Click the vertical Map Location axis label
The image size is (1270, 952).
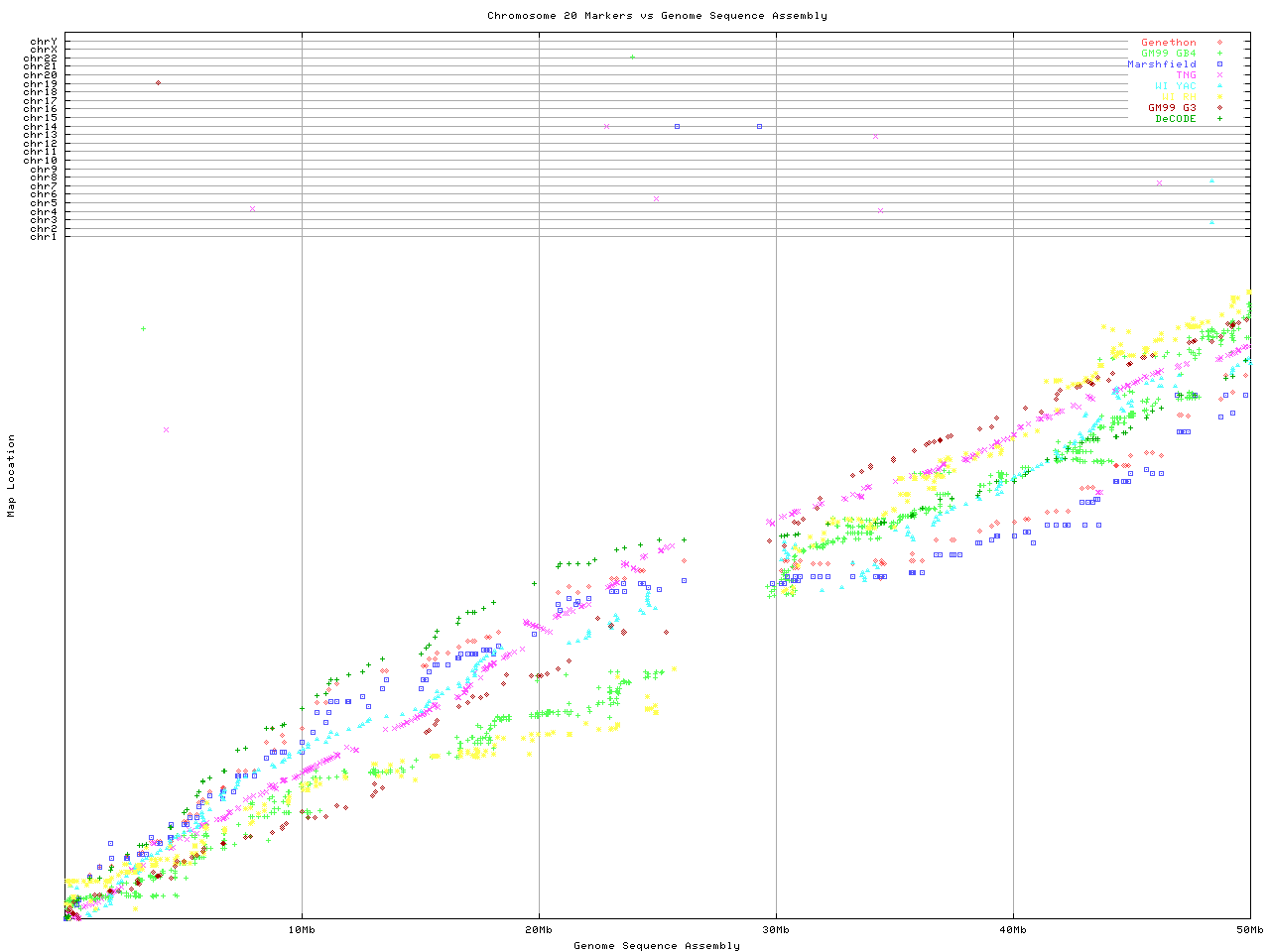click(x=12, y=476)
